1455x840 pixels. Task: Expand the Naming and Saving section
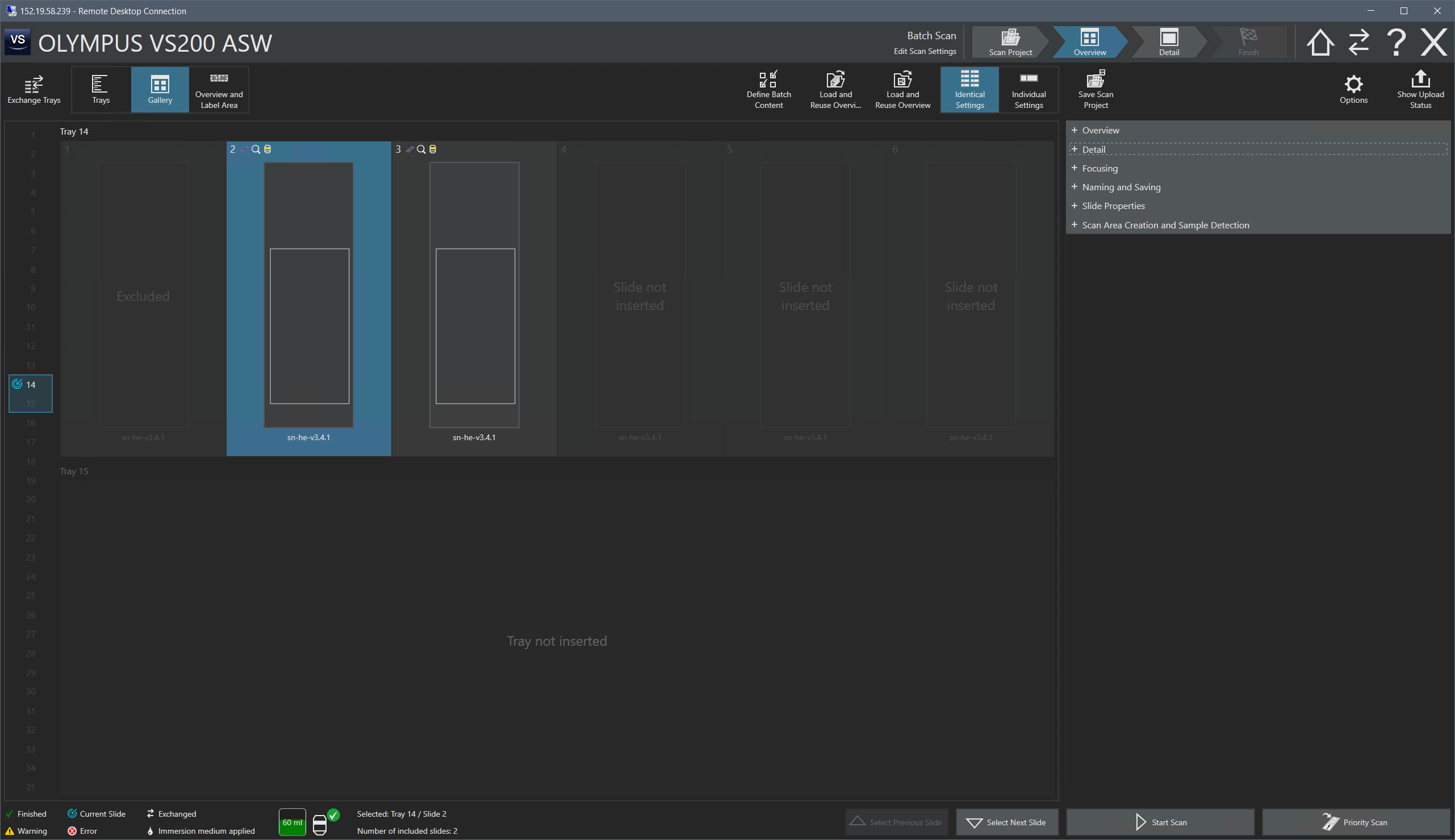1120,187
